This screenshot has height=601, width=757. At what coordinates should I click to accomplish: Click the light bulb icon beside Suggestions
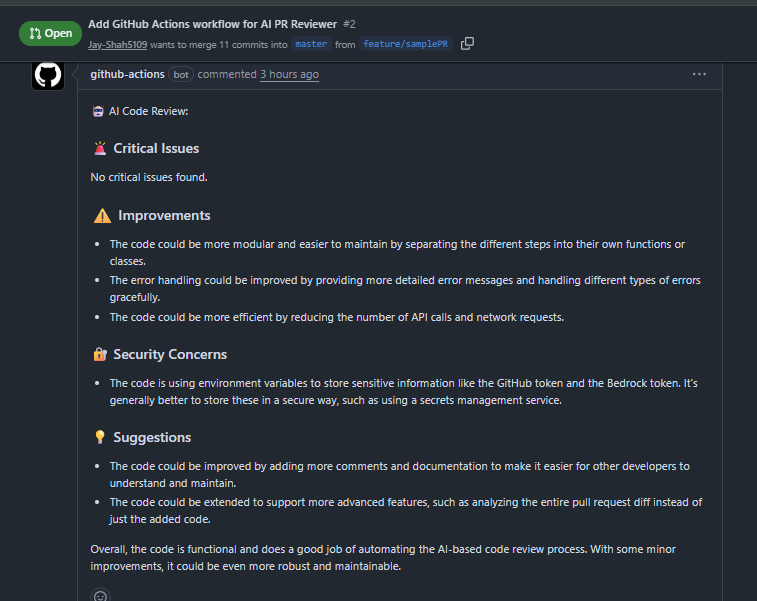coord(100,437)
